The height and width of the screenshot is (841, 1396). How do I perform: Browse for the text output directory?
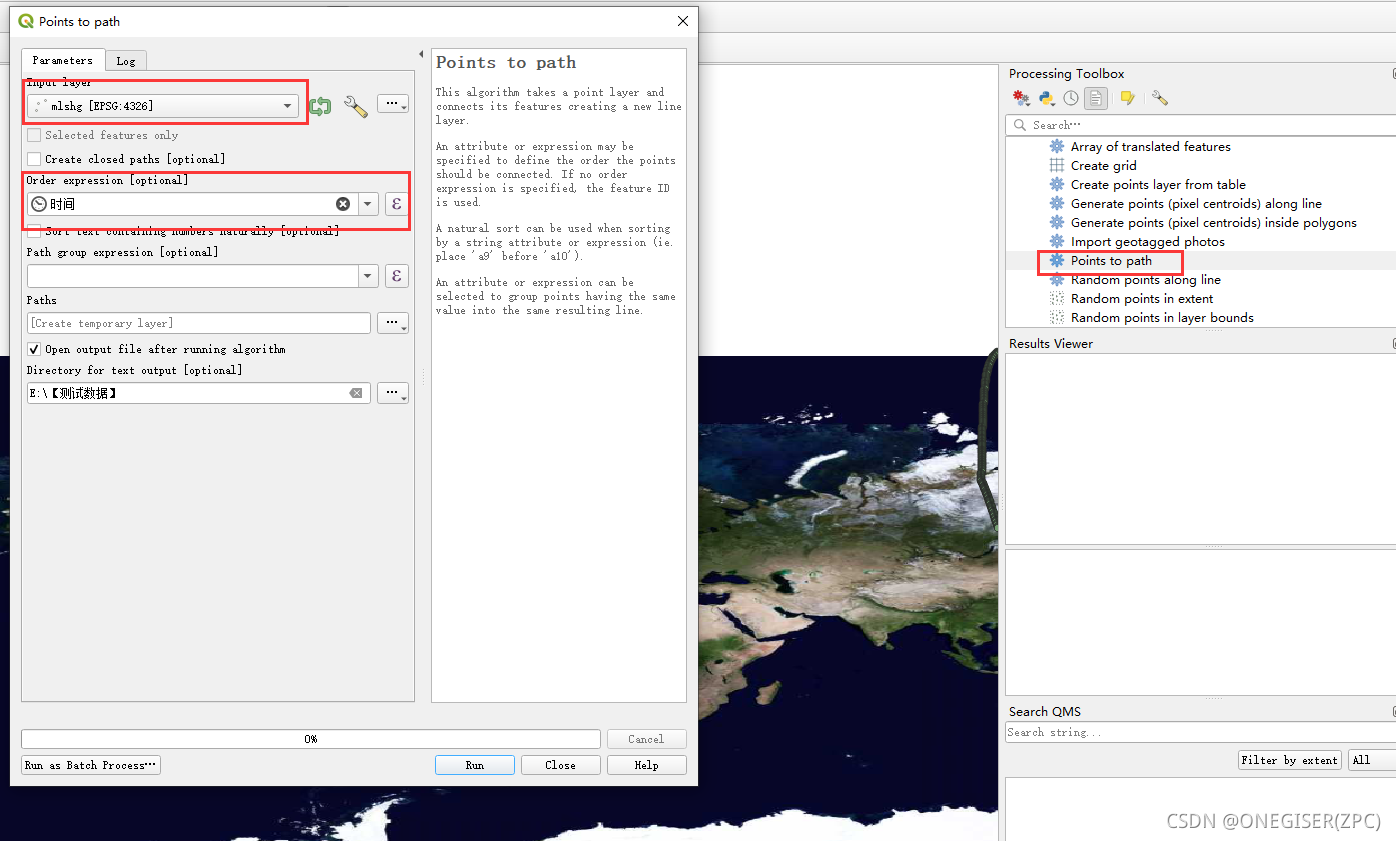tap(393, 393)
